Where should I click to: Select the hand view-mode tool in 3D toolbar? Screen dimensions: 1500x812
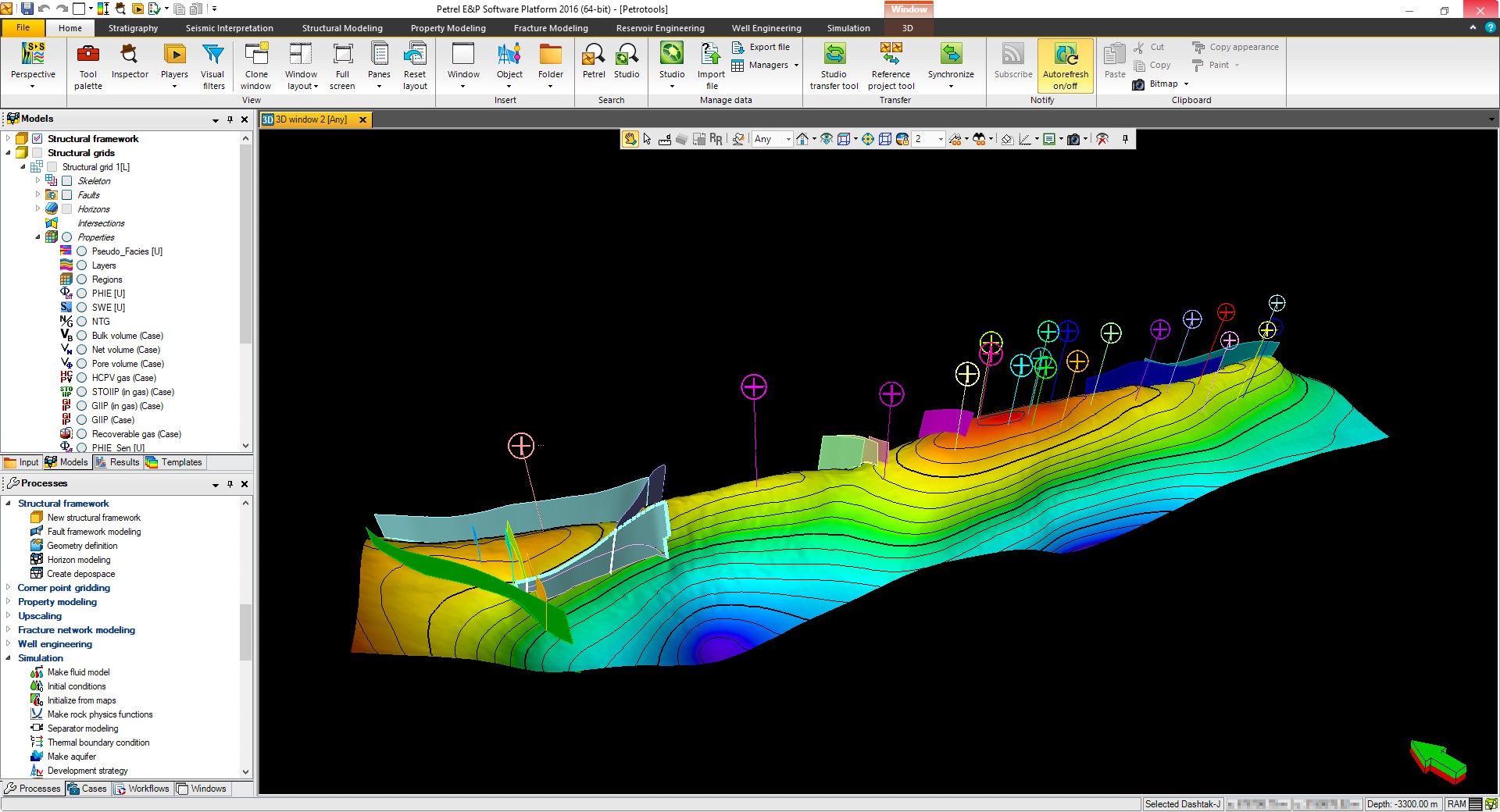(630, 139)
